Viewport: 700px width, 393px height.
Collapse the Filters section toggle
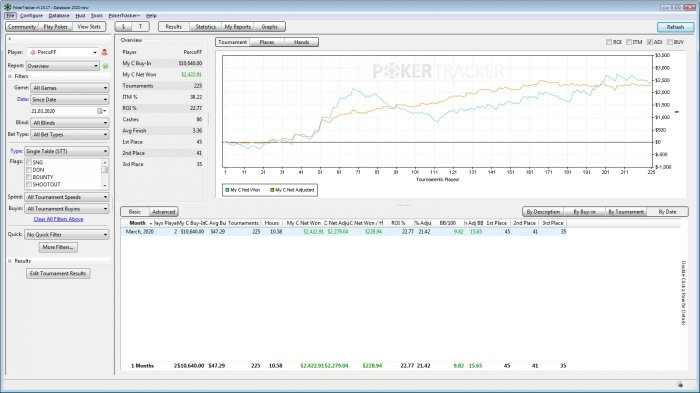10,76
